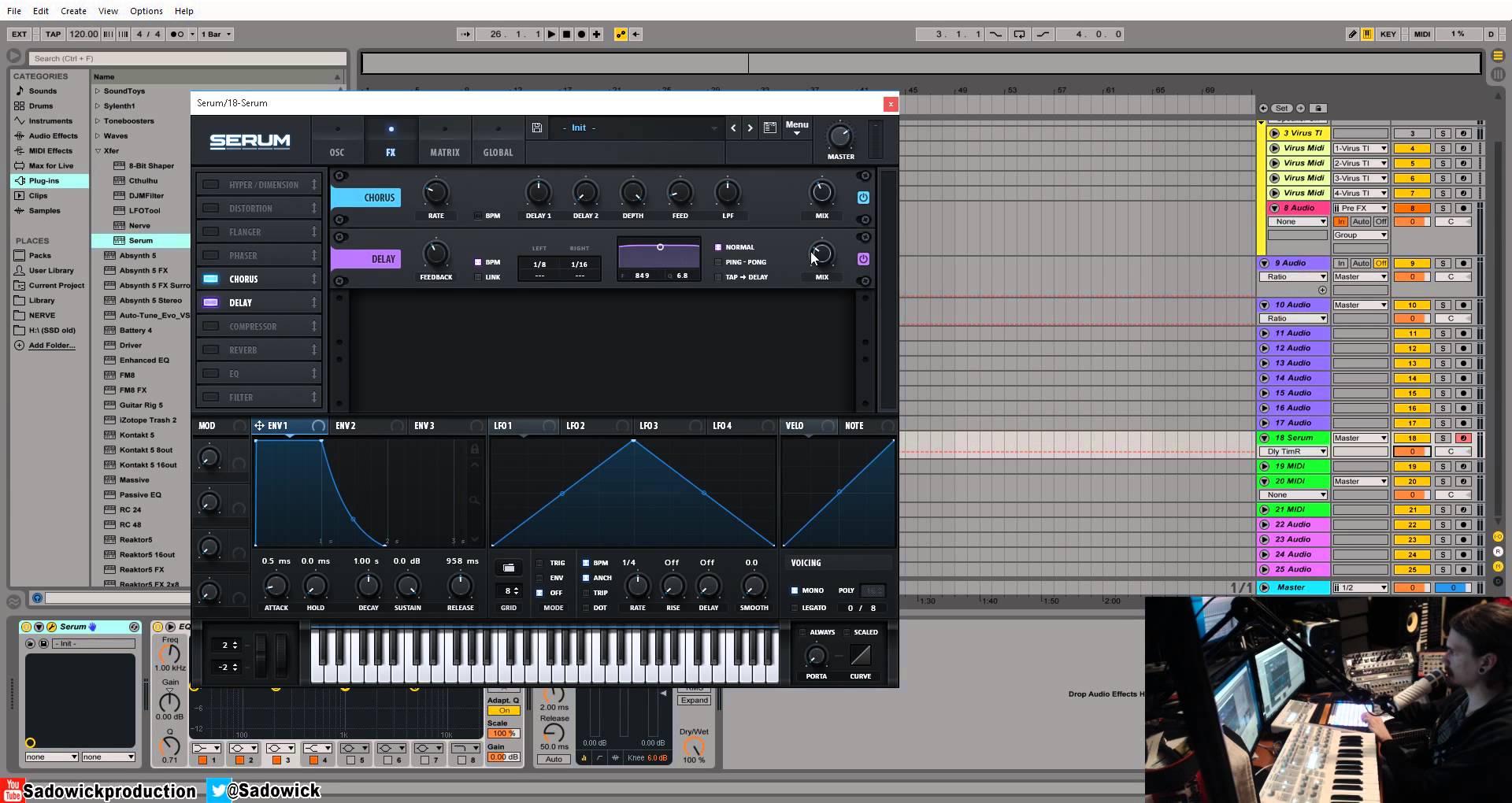Solo the 18 Serum track
Screen dimensions: 1512x803
tap(1443, 439)
